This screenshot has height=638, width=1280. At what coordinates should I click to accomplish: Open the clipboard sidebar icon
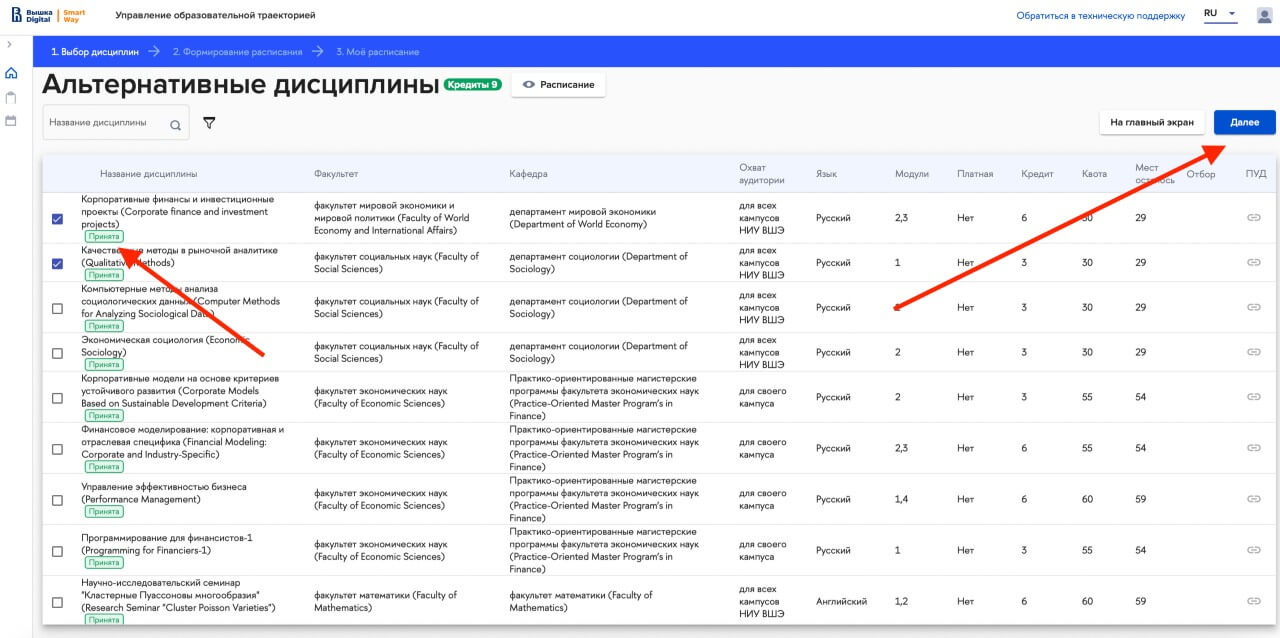[11, 97]
